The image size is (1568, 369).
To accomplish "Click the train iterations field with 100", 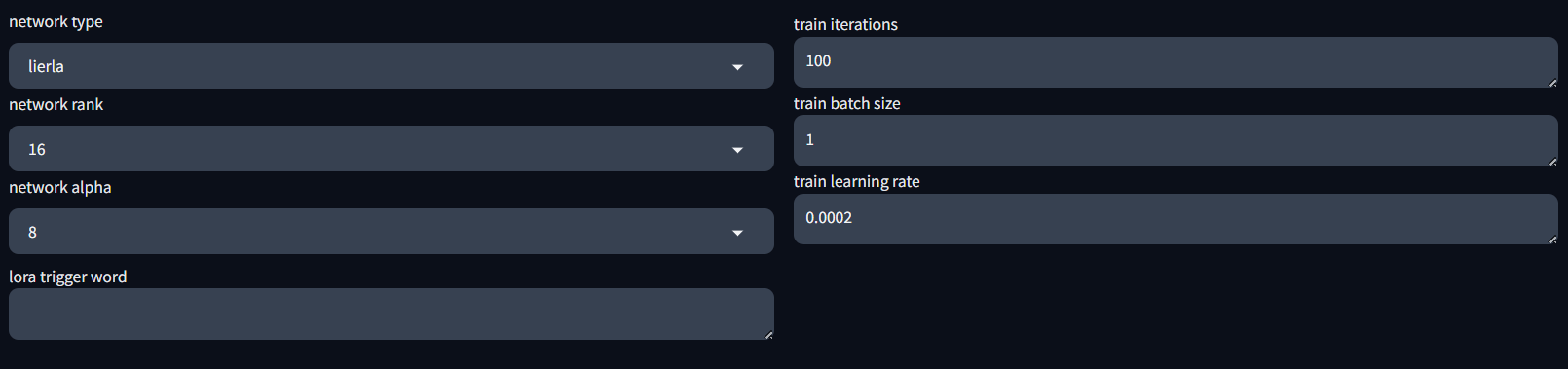I will [1176, 62].
